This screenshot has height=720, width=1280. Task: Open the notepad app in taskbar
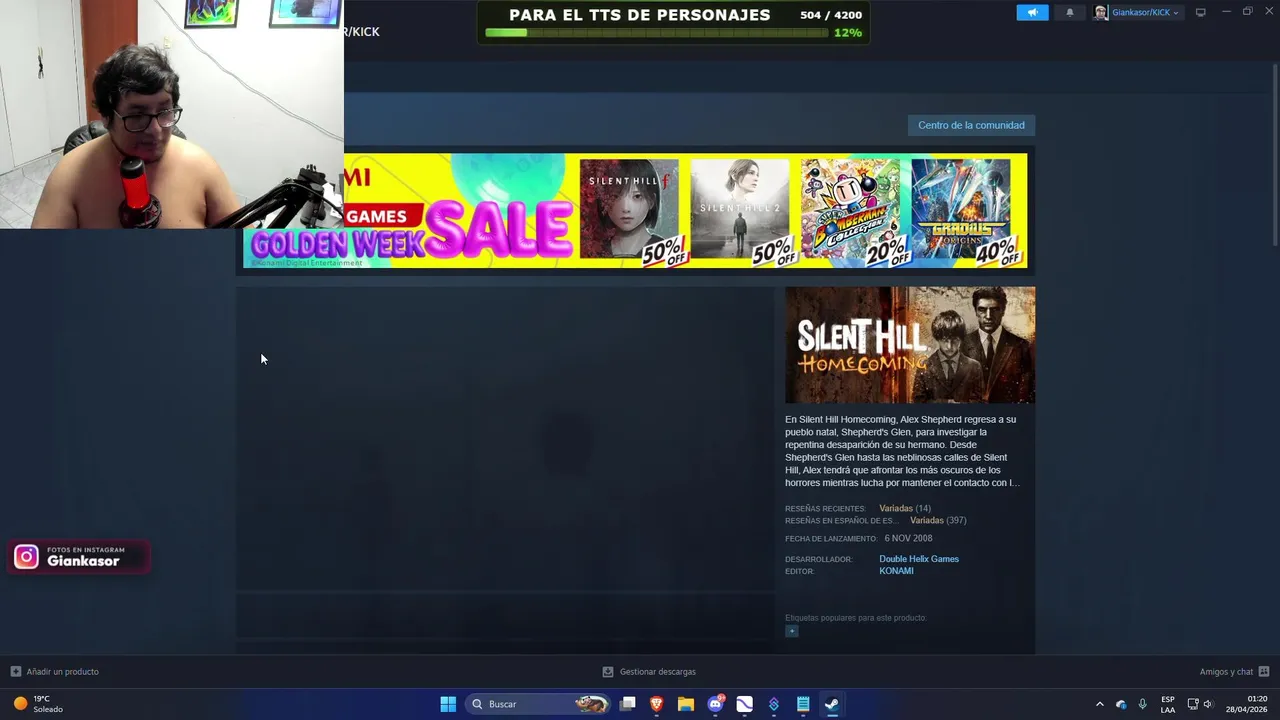point(803,704)
